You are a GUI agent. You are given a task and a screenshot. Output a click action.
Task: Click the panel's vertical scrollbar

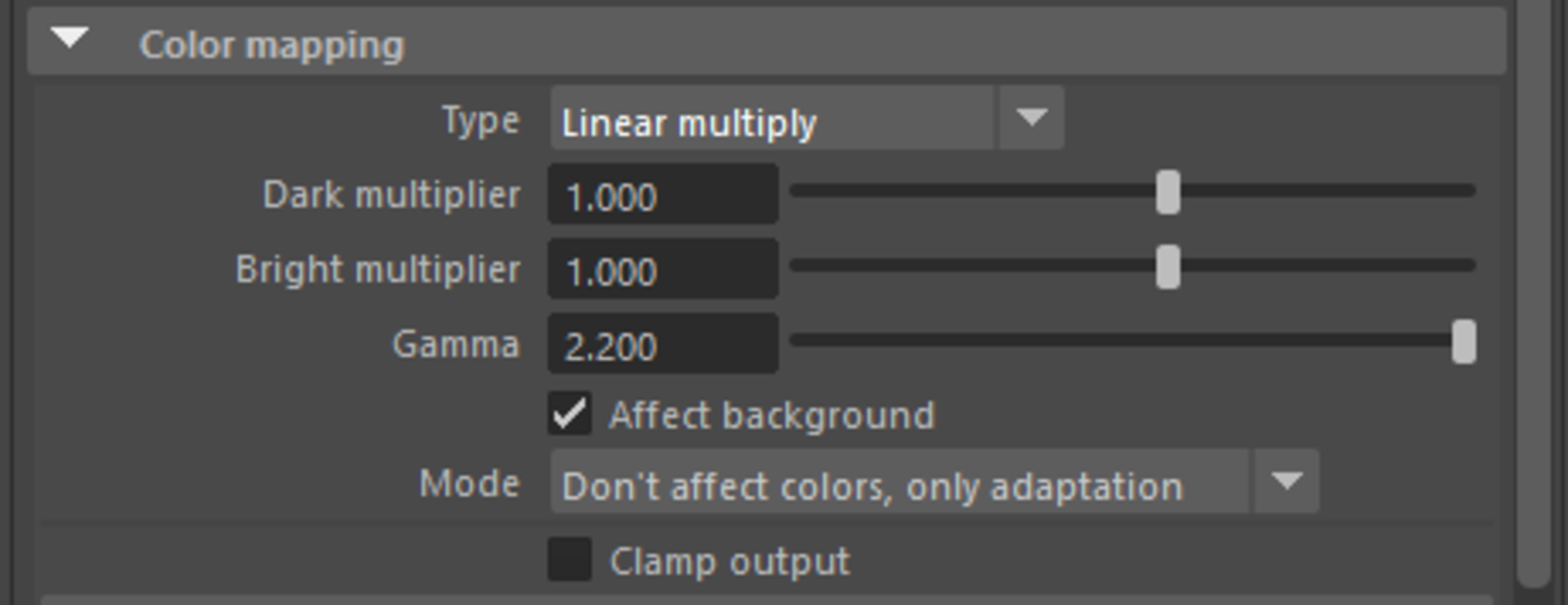pyautogui.click(x=1535, y=294)
